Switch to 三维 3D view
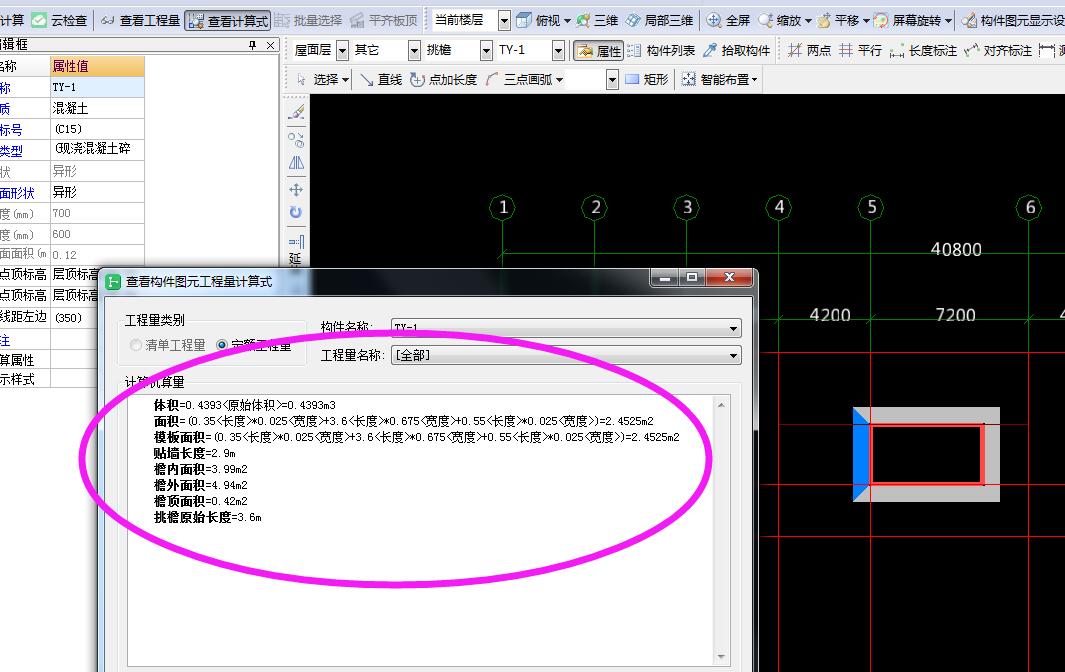 [x=597, y=20]
